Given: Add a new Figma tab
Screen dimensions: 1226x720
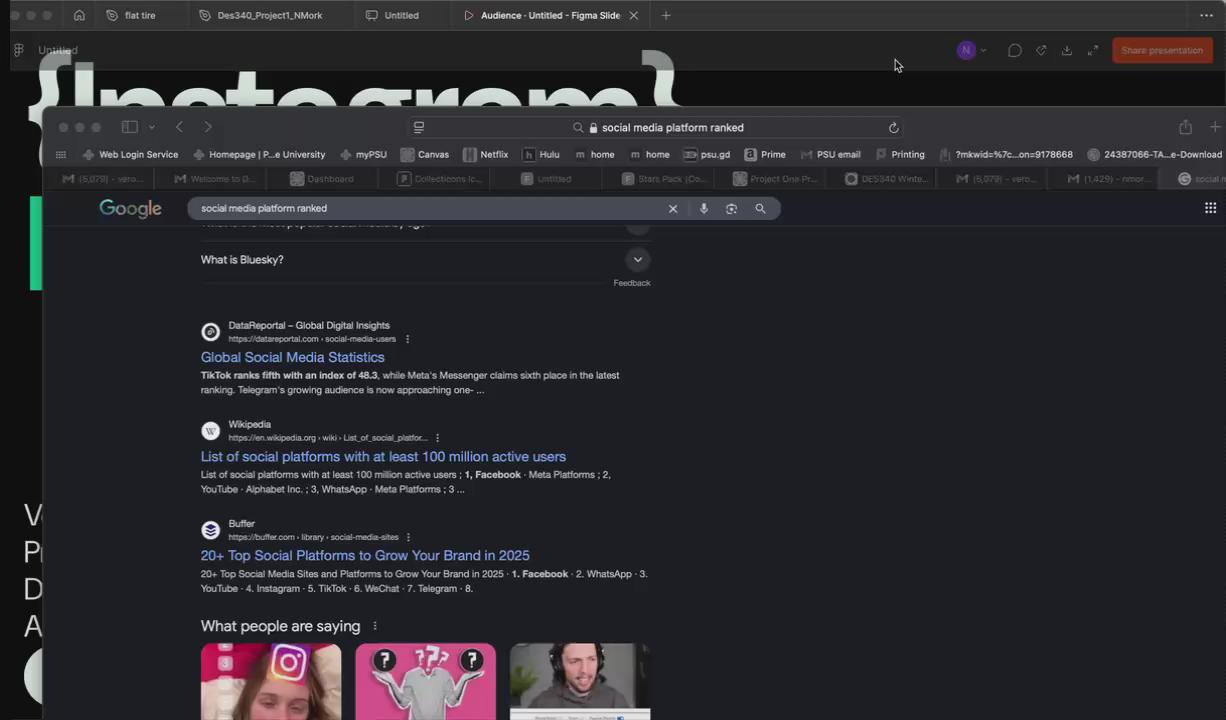Looking at the screenshot, I should pyautogui.click(x=666, y=15).
